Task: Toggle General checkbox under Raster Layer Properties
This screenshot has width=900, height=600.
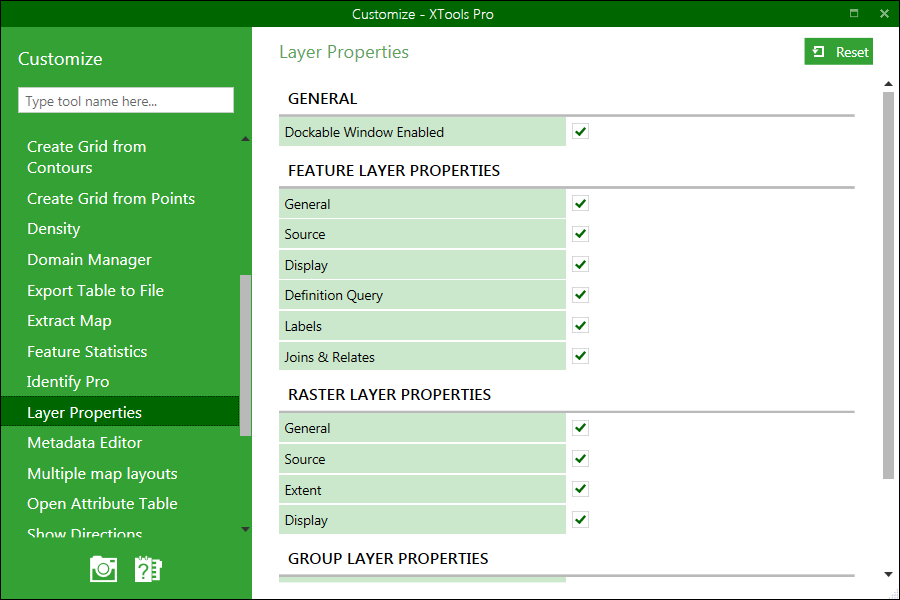Action: pyautogui.click(x=580, y=428)
